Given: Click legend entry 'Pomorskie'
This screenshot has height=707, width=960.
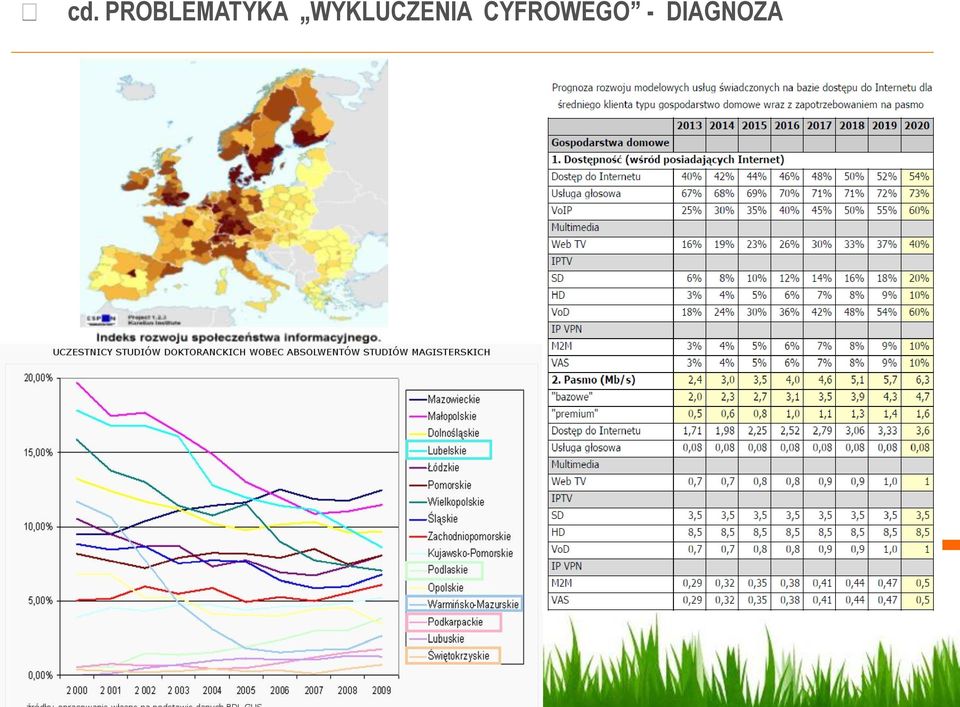Looking at the screenshot, I should coord(449,485).
